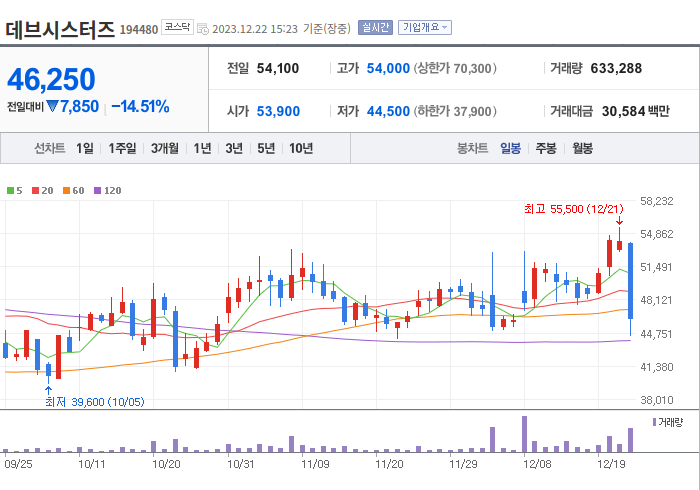Click the 최저 39,600 (10/05) marker

point(95,402)
